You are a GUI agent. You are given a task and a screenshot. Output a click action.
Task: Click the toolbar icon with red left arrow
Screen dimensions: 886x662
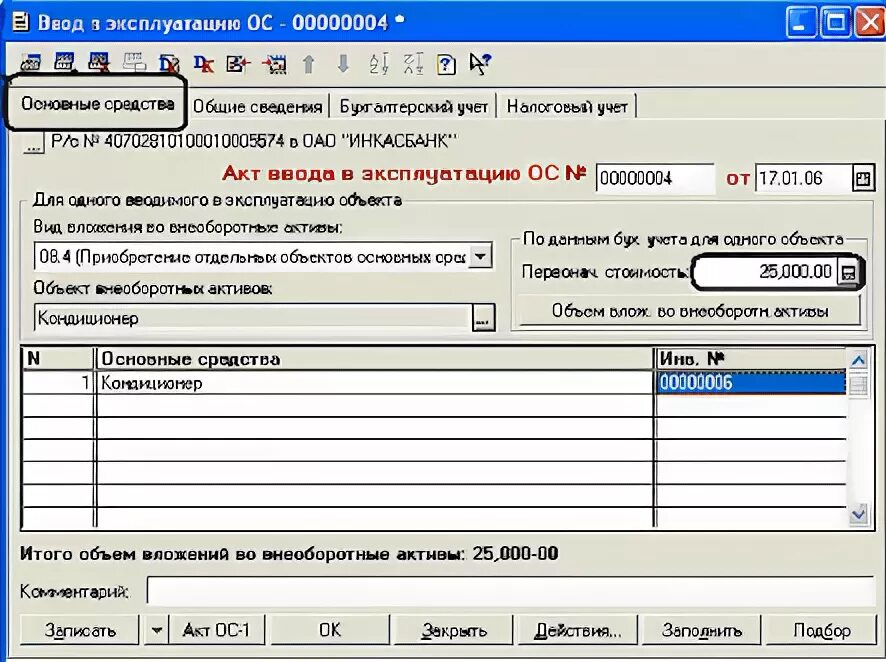click(x=238, y=63)
